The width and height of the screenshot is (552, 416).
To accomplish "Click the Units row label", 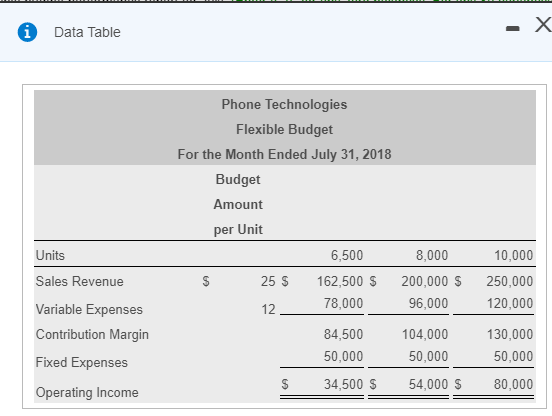I will click(50, 255).
